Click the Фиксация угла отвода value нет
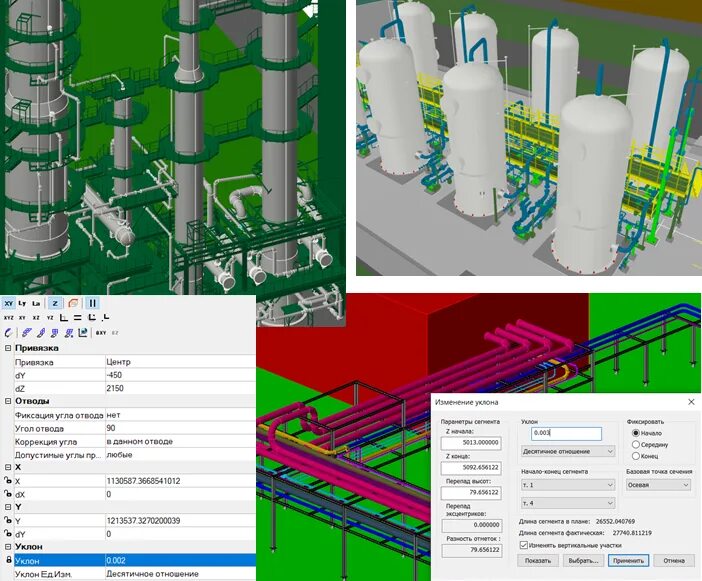Screen dimensions: 702x581 [x=180, y=415]
